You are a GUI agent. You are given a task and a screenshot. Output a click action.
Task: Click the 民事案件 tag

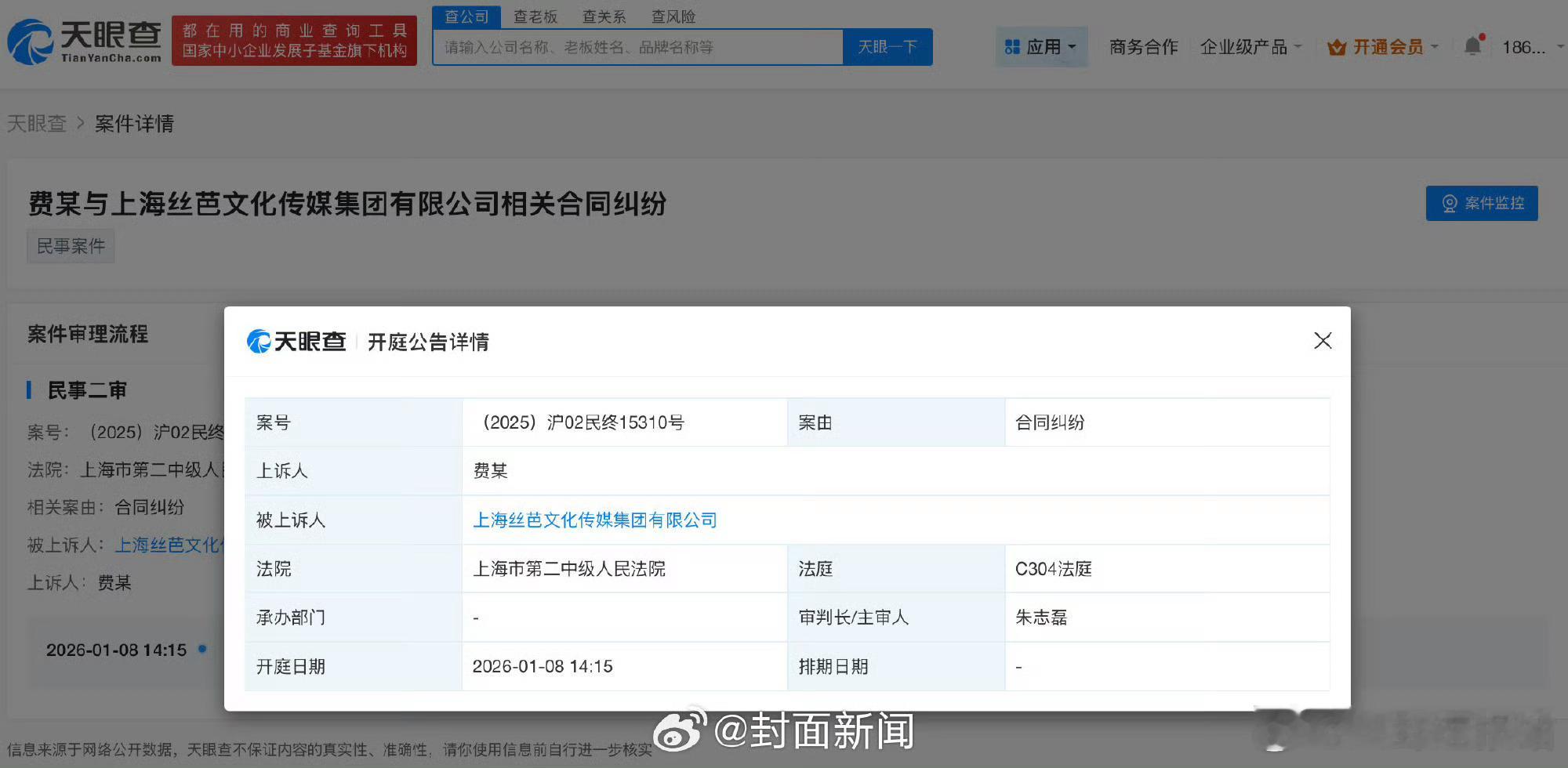point(71,246)
